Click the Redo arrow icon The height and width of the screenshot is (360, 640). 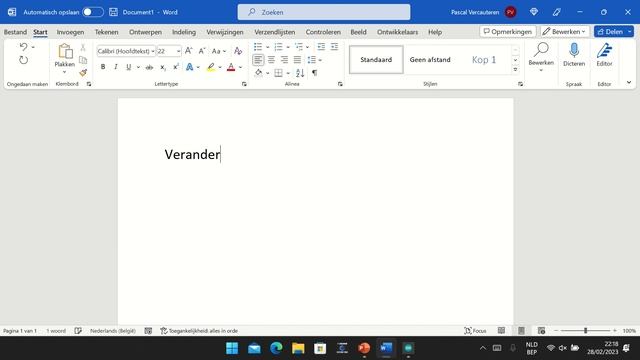(x=23, y=60)
